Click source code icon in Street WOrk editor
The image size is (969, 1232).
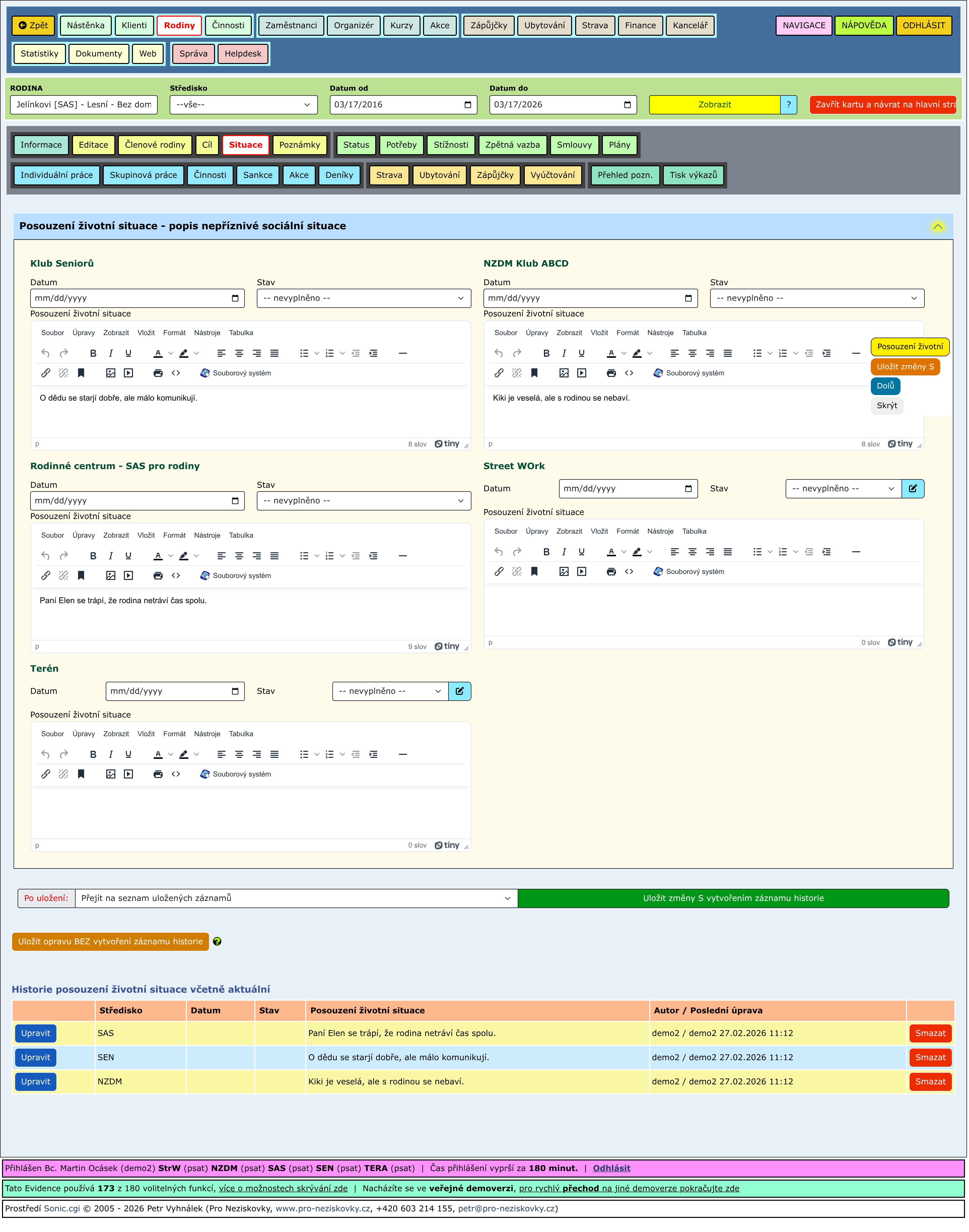629,572
